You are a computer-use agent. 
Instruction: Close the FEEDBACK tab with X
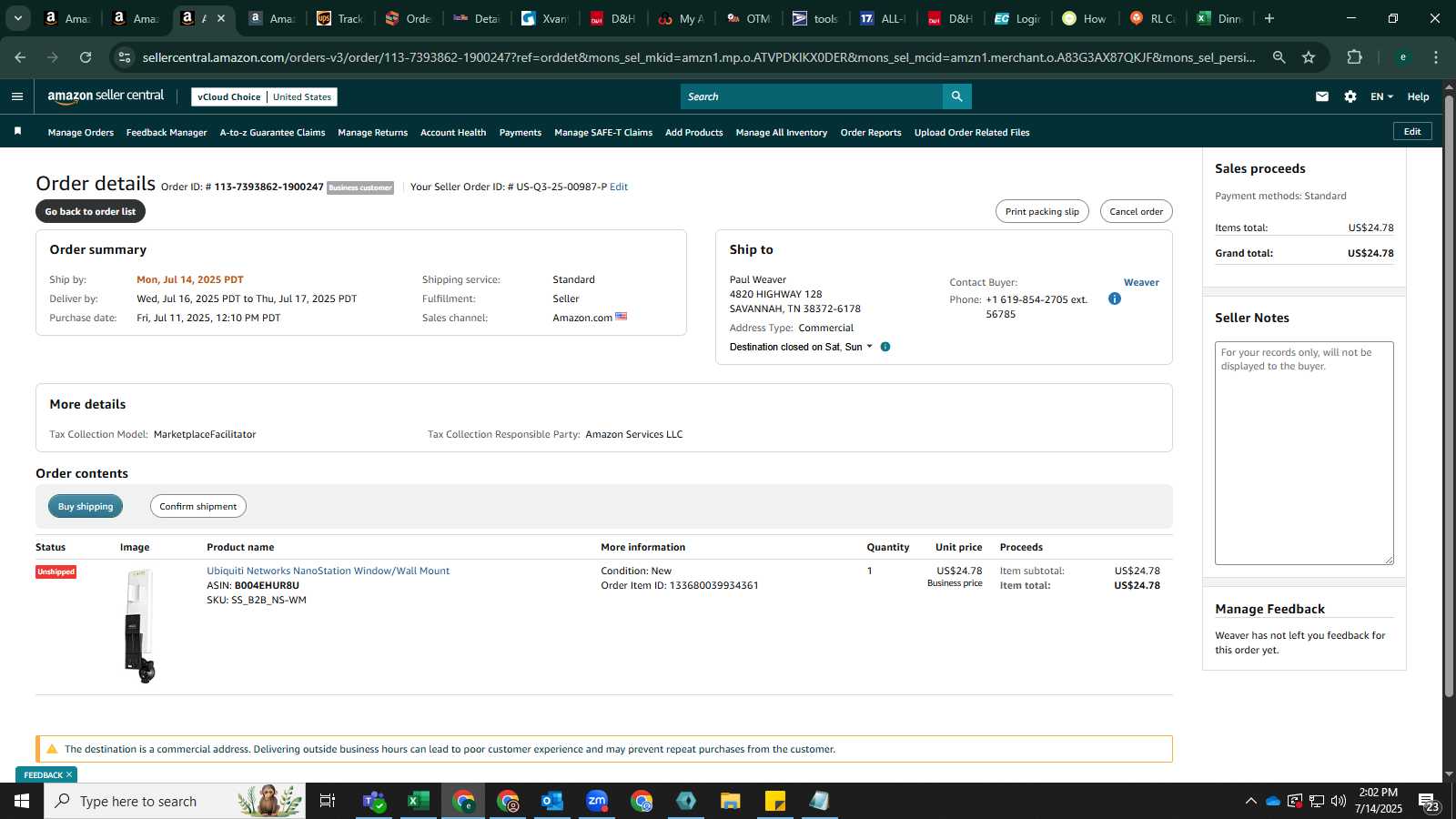[69, 774]
